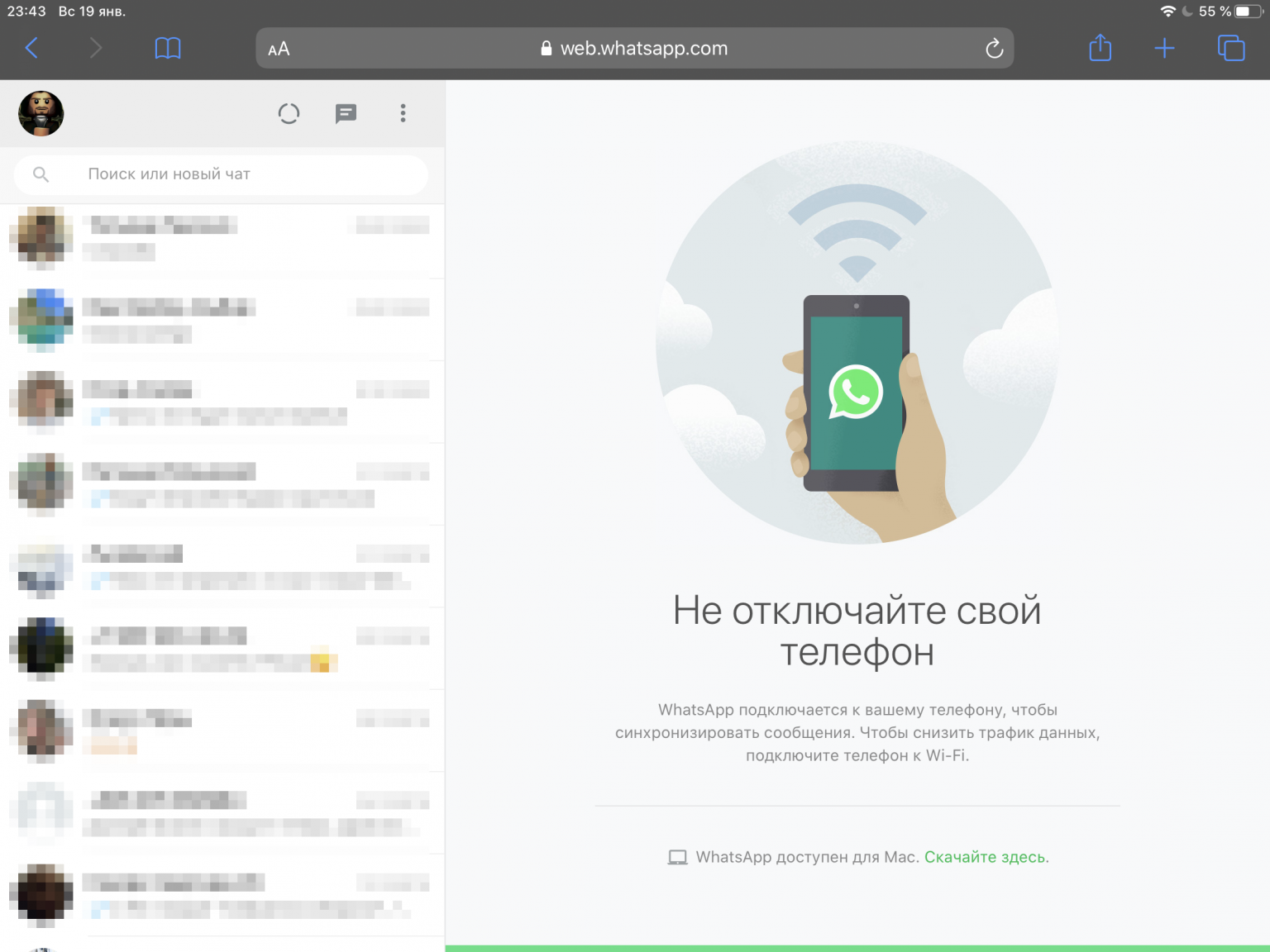Open your WhatsApp profile avatar
The height and width of the screenshot is (952, 1270).
point(41,113)
